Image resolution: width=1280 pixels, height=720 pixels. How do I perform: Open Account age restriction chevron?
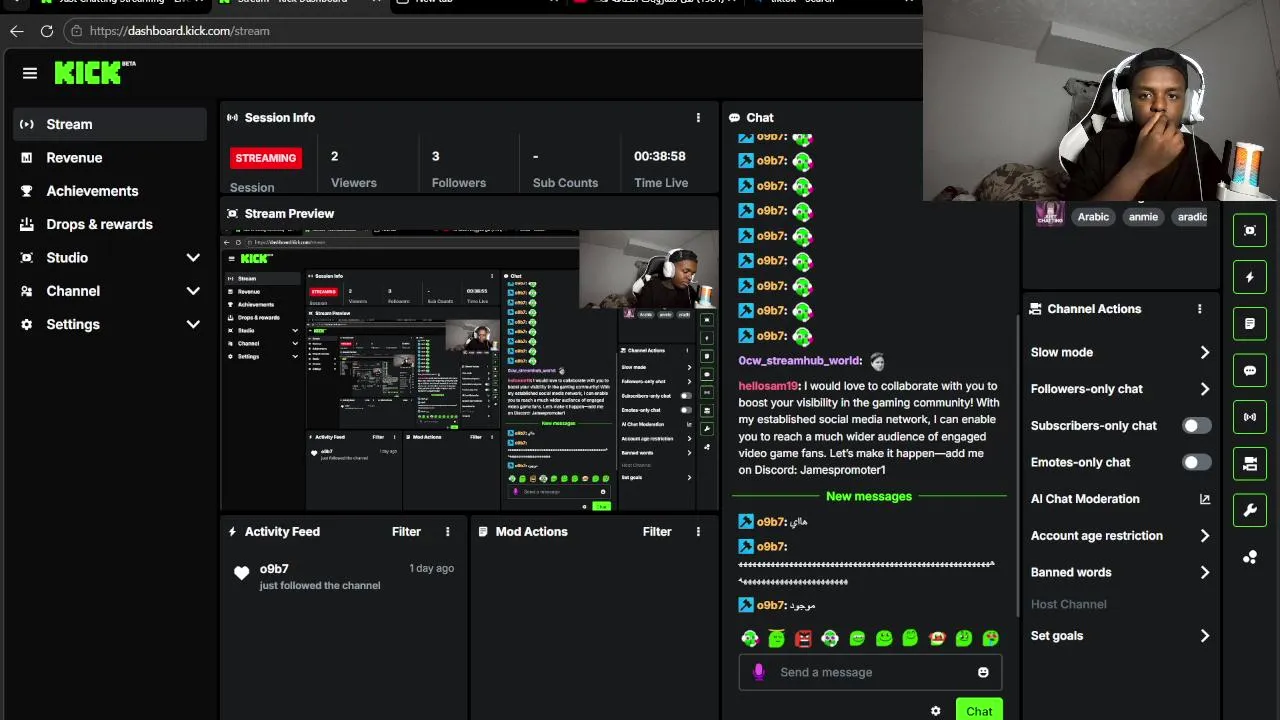tap(1204, 536)
